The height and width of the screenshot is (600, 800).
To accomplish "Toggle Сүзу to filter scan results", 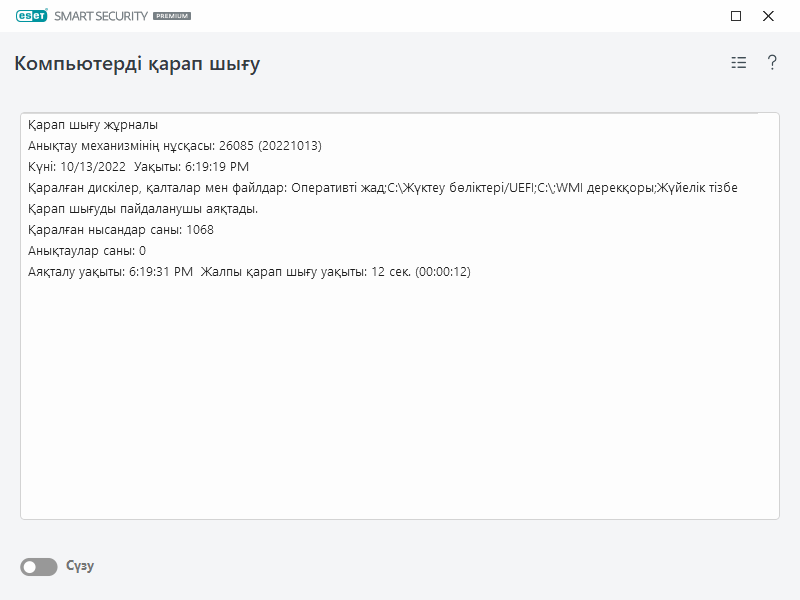I will click(x=38, y=566).
